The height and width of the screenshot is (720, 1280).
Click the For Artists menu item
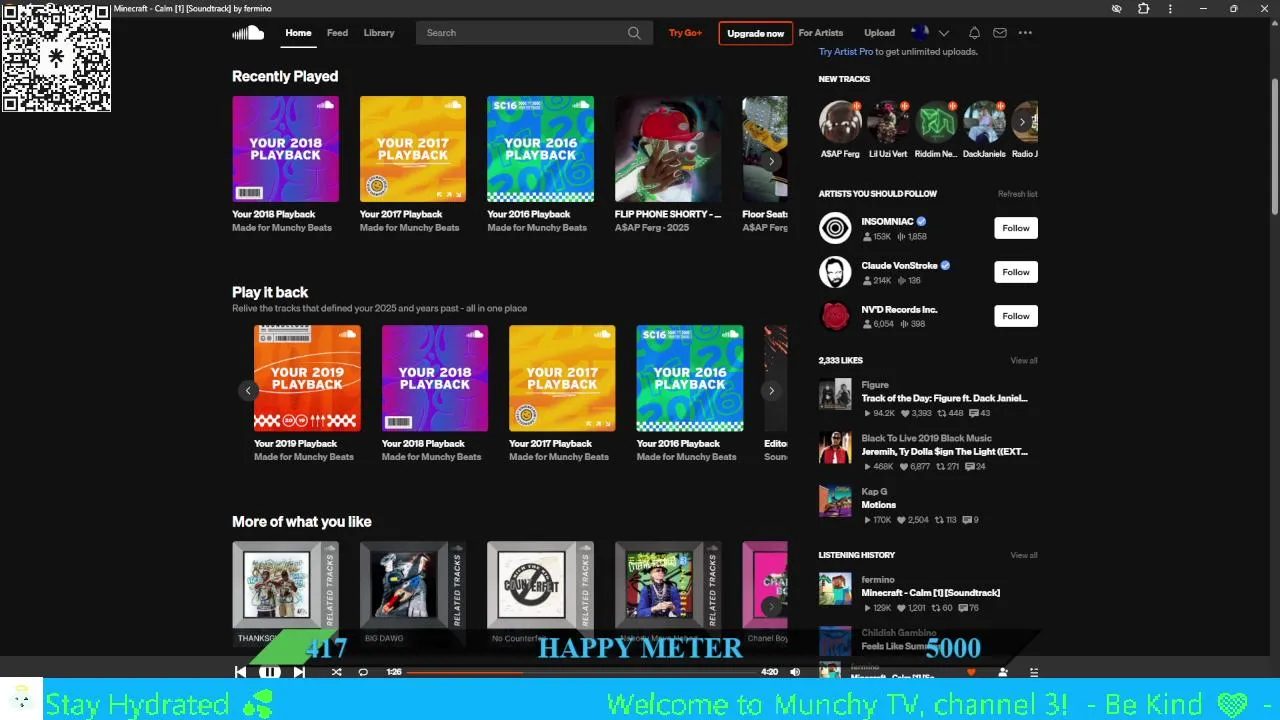pos(821,33)
